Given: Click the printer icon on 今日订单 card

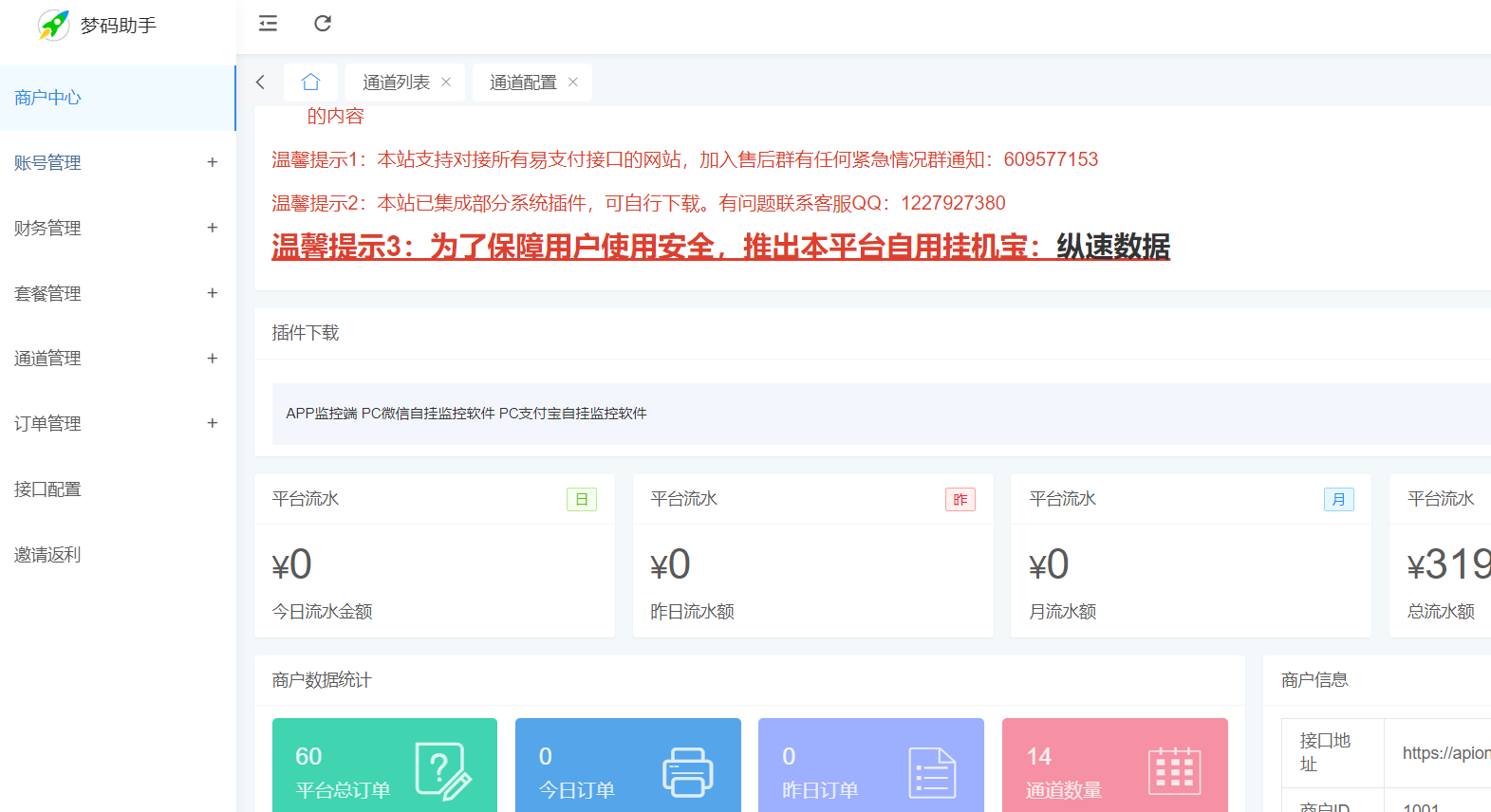Looking at the screenshot, I should point(687,772).
